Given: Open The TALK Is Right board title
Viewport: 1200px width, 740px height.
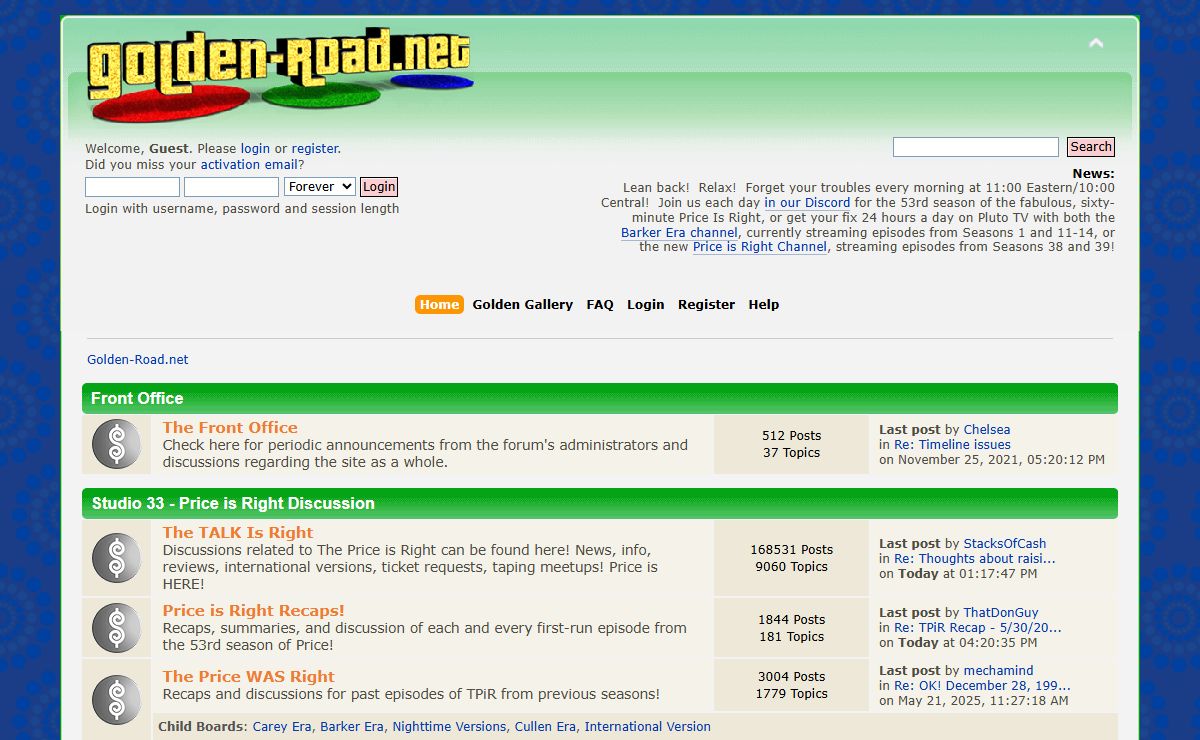Looking at the screenshot, I should click(238, 533).
